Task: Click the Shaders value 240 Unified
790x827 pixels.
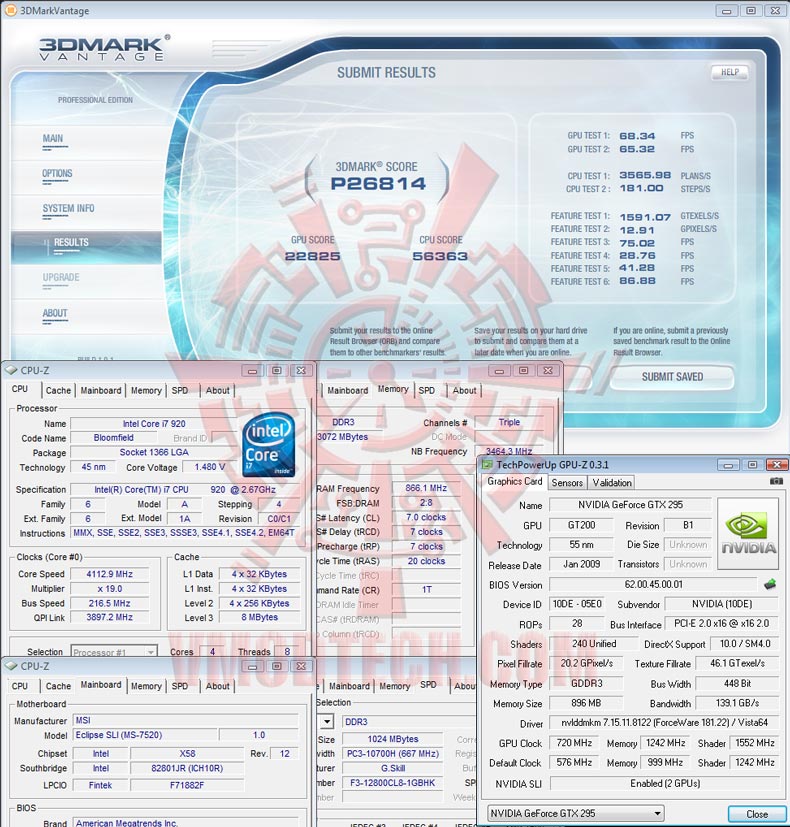Action: 594,643
